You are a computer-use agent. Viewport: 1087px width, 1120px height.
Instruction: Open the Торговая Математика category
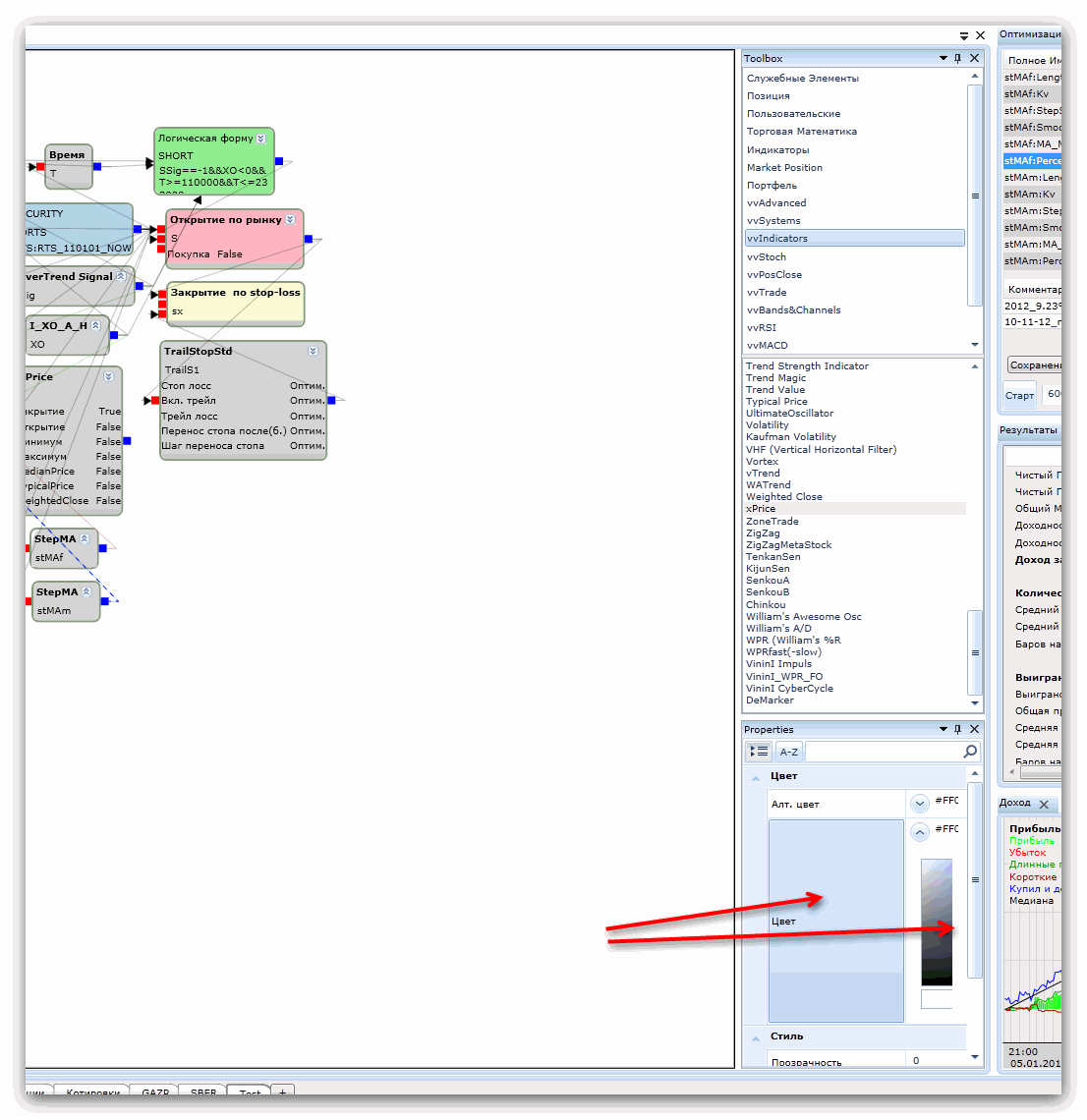coord(802,132)
